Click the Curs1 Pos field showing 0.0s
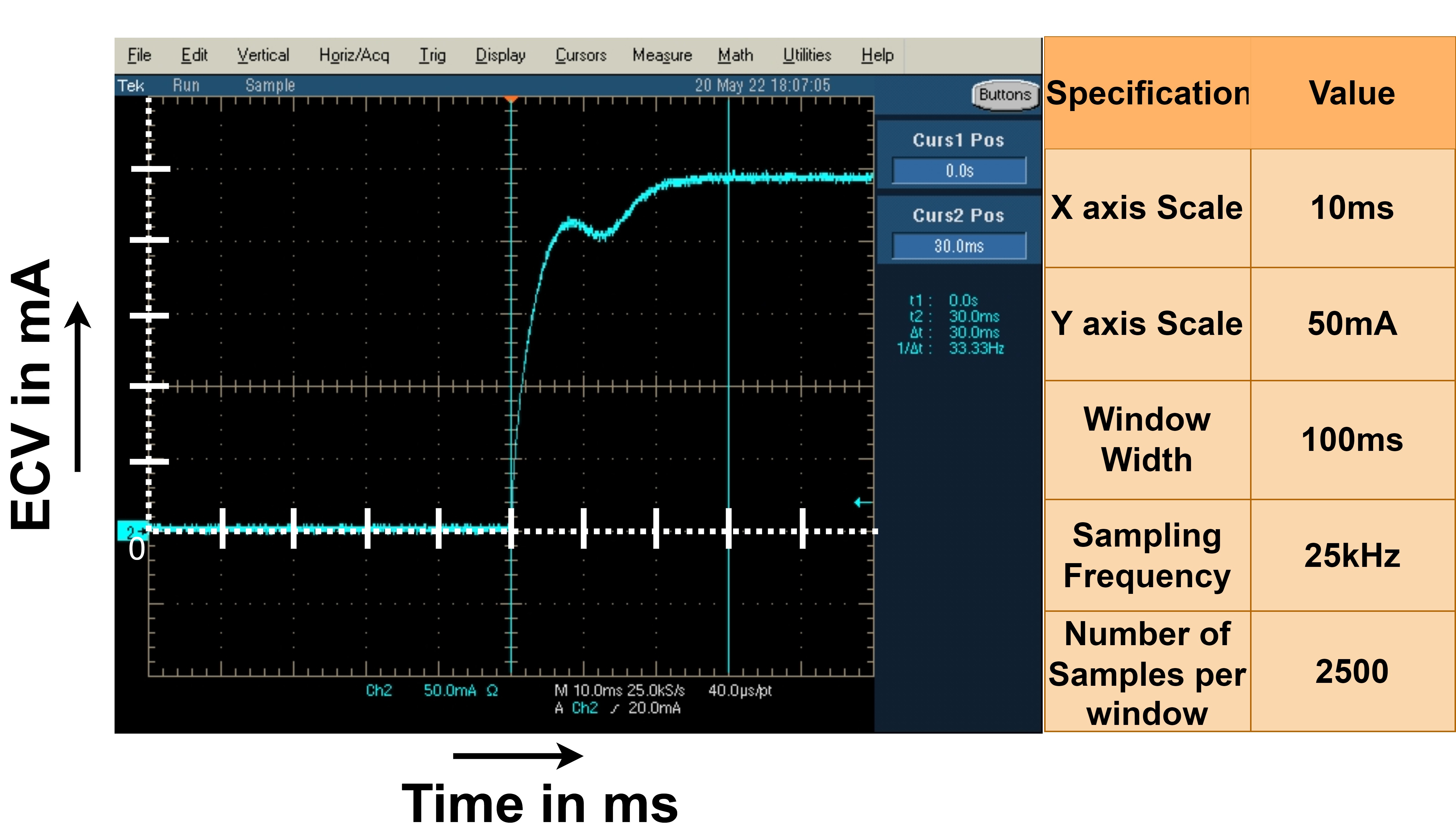1456x838 pixels. tap(959, 170)
